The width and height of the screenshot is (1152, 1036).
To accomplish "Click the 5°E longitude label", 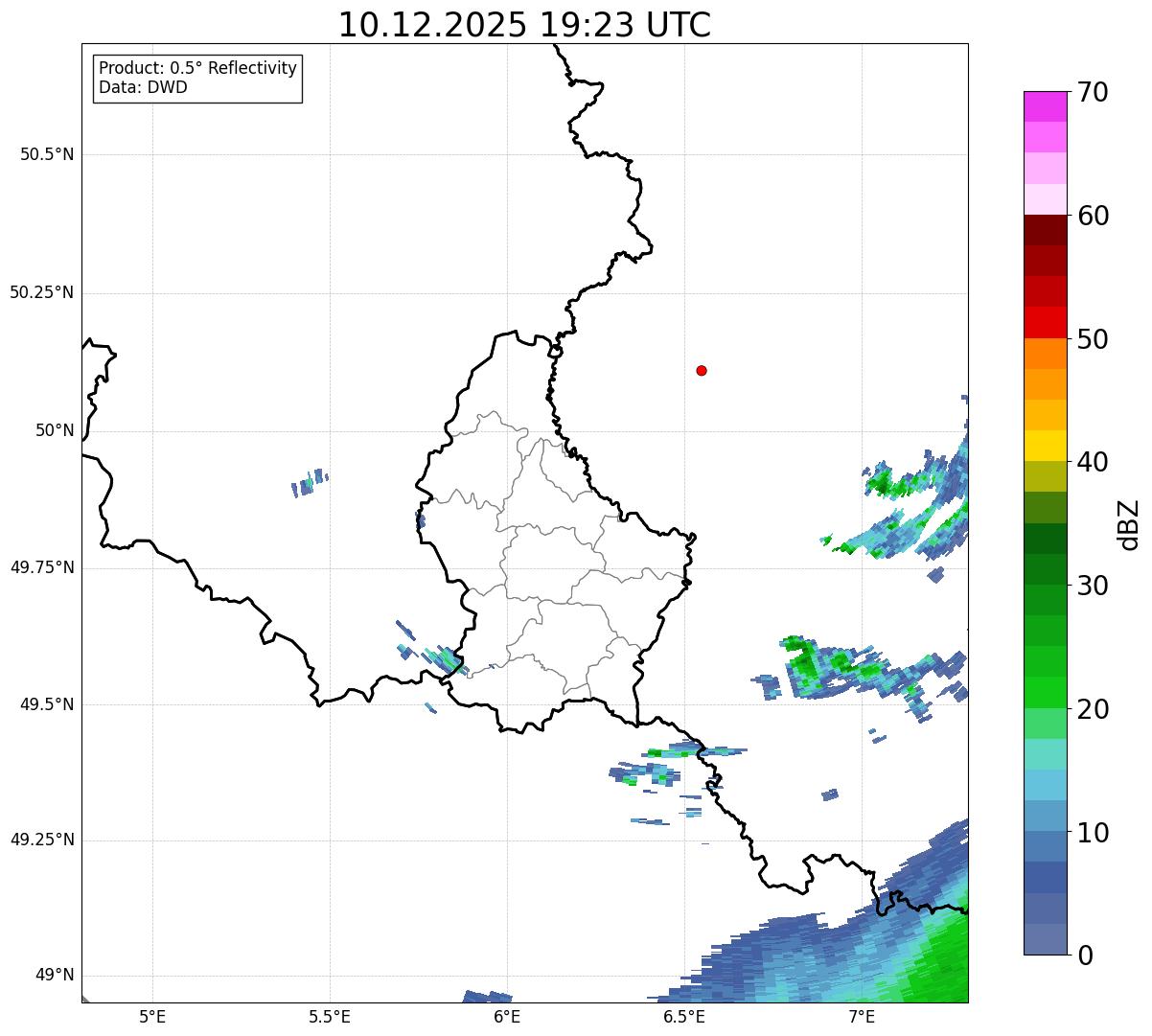I will pyautogui.click(x=152, y=1016).
